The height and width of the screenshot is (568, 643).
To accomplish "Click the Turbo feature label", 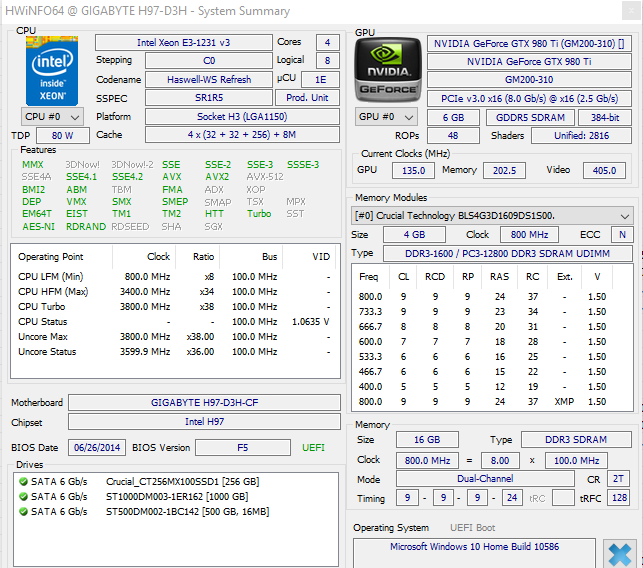I will click(259, 214).
